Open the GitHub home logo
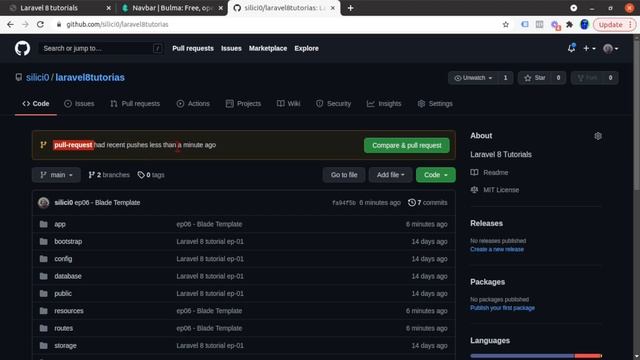This screenshot has height=360, width=640. point(22,49)
